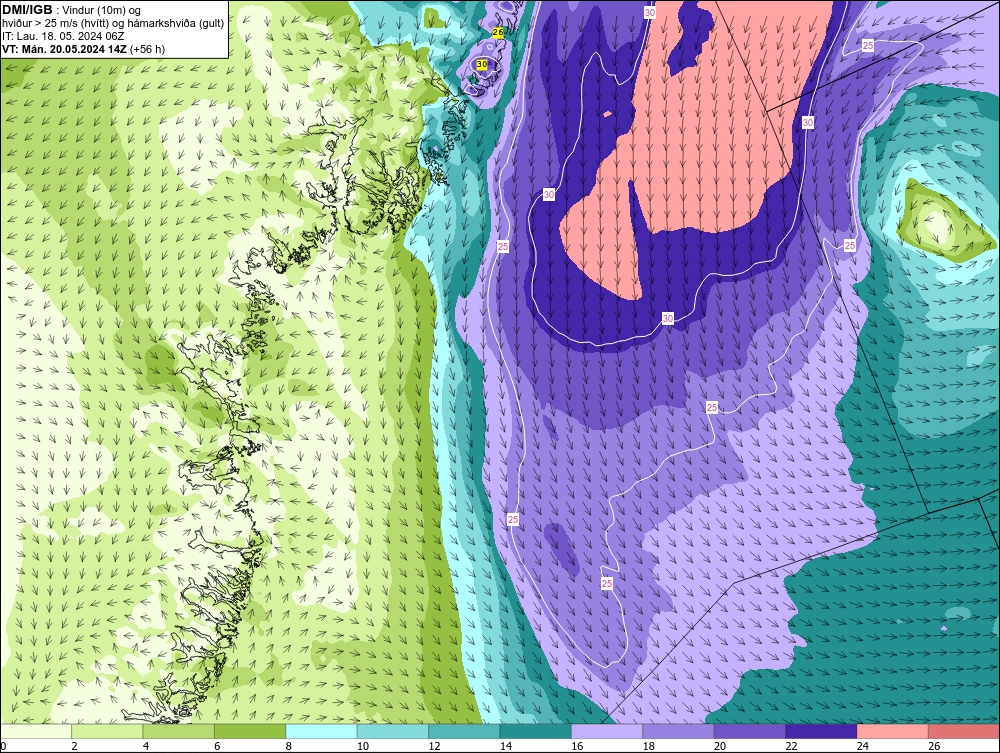
Task: Click the legend tick label "20"
Action: pos(720,746)
